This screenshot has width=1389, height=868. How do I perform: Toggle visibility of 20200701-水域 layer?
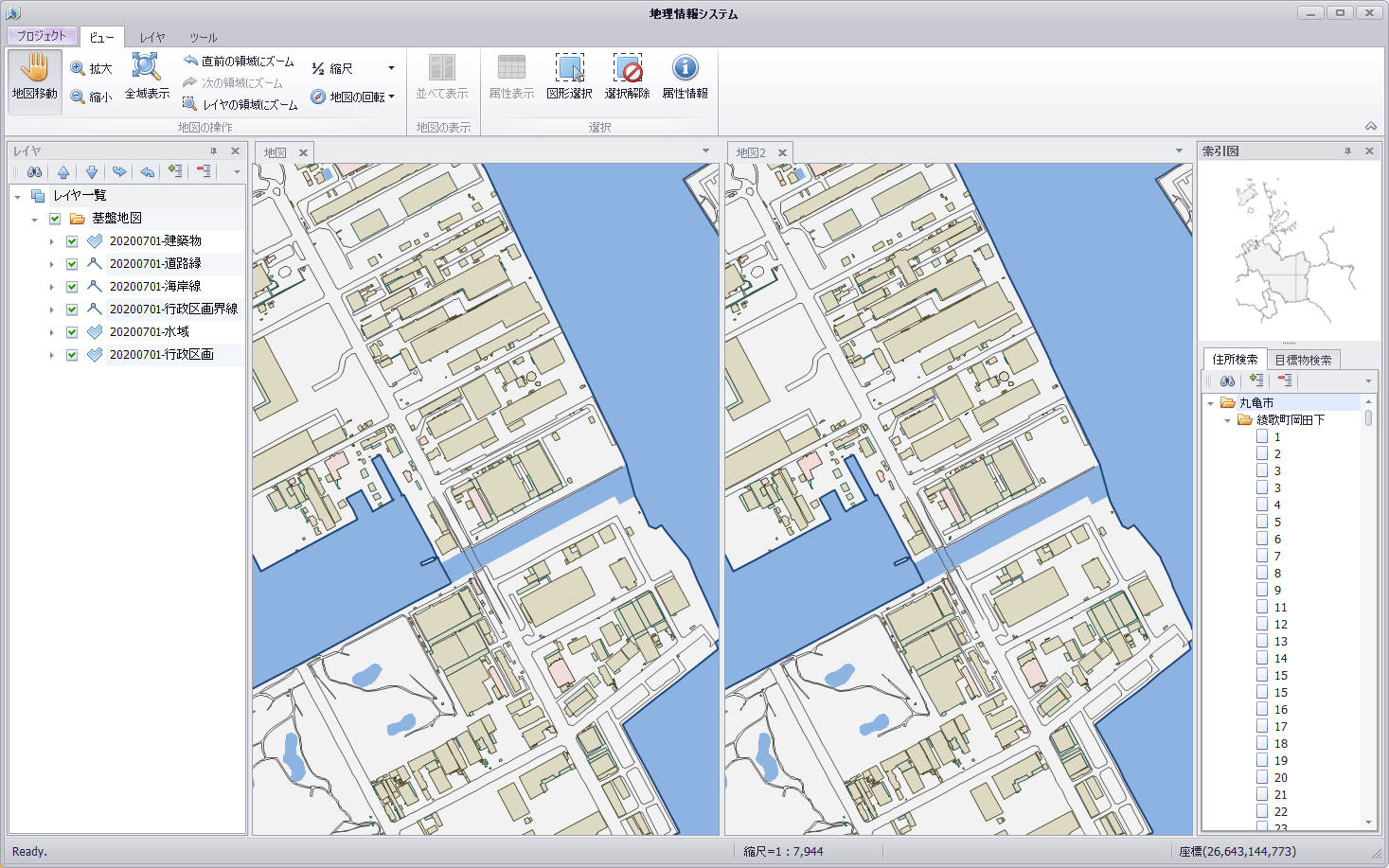pyautogui.click(x=71, y=331)
